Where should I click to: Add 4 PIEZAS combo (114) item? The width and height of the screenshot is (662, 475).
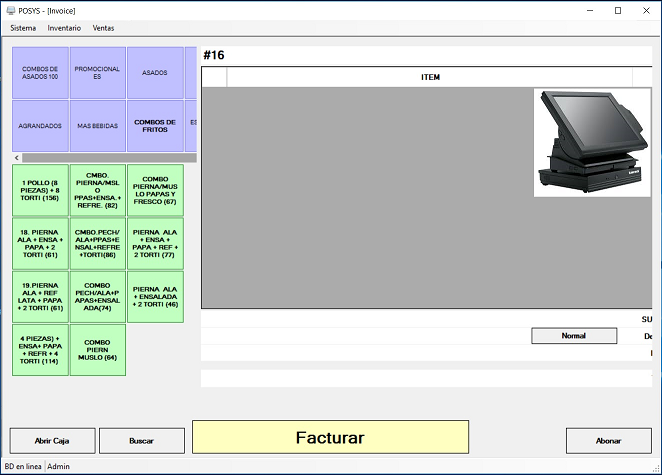pos(41,349)
